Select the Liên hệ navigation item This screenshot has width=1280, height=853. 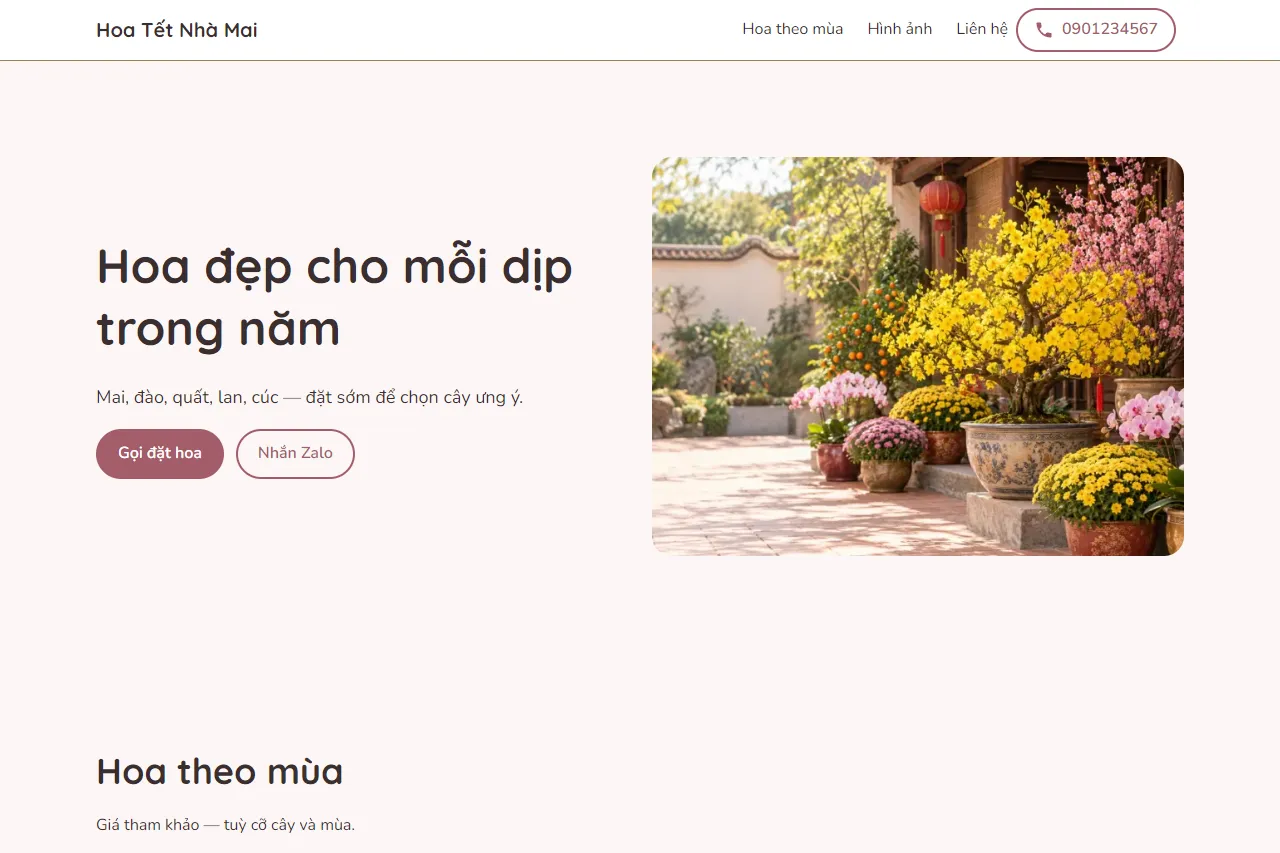982,29
